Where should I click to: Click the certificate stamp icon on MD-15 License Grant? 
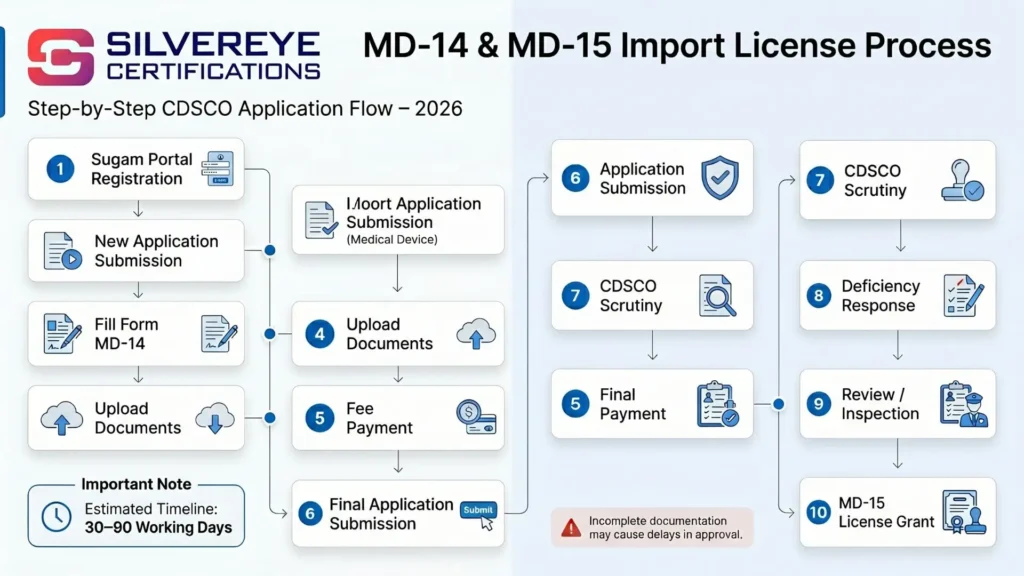click(x=964, y=513)
